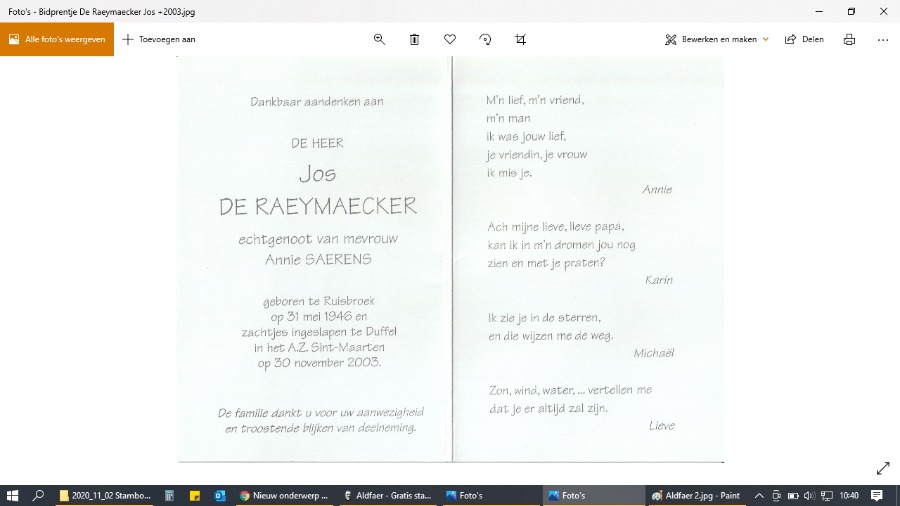Switch to Chrome 'Nieuw onderwerp' taskbar item
The image size is (900, 506).
pos(284,495)
